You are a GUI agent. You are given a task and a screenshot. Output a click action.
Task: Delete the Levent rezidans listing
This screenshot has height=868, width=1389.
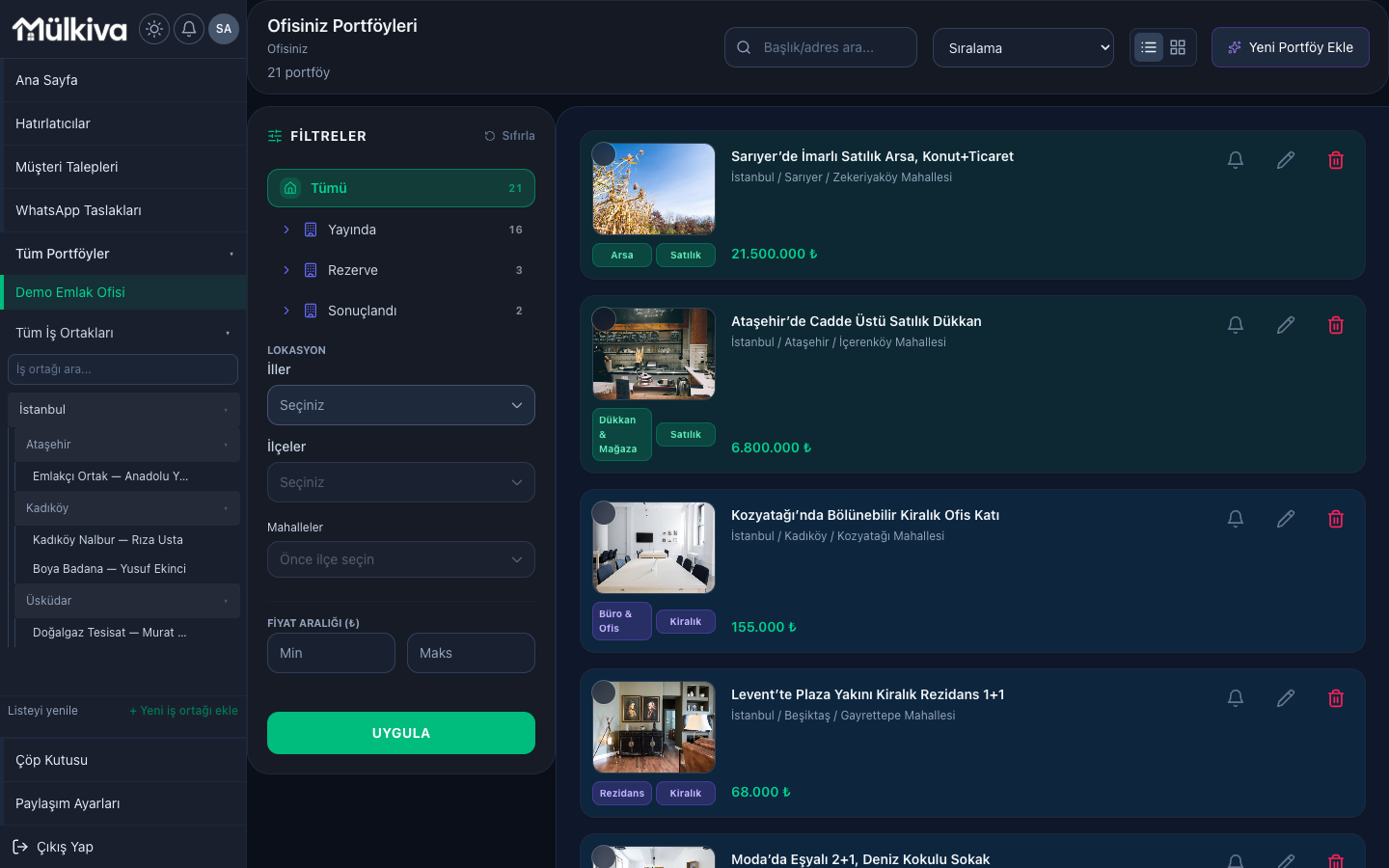tap(1336, 698)
